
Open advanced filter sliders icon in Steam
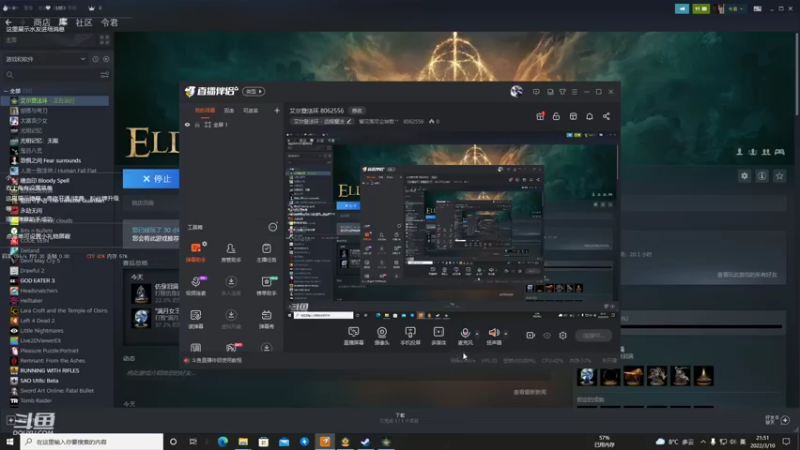click(105, 75)
